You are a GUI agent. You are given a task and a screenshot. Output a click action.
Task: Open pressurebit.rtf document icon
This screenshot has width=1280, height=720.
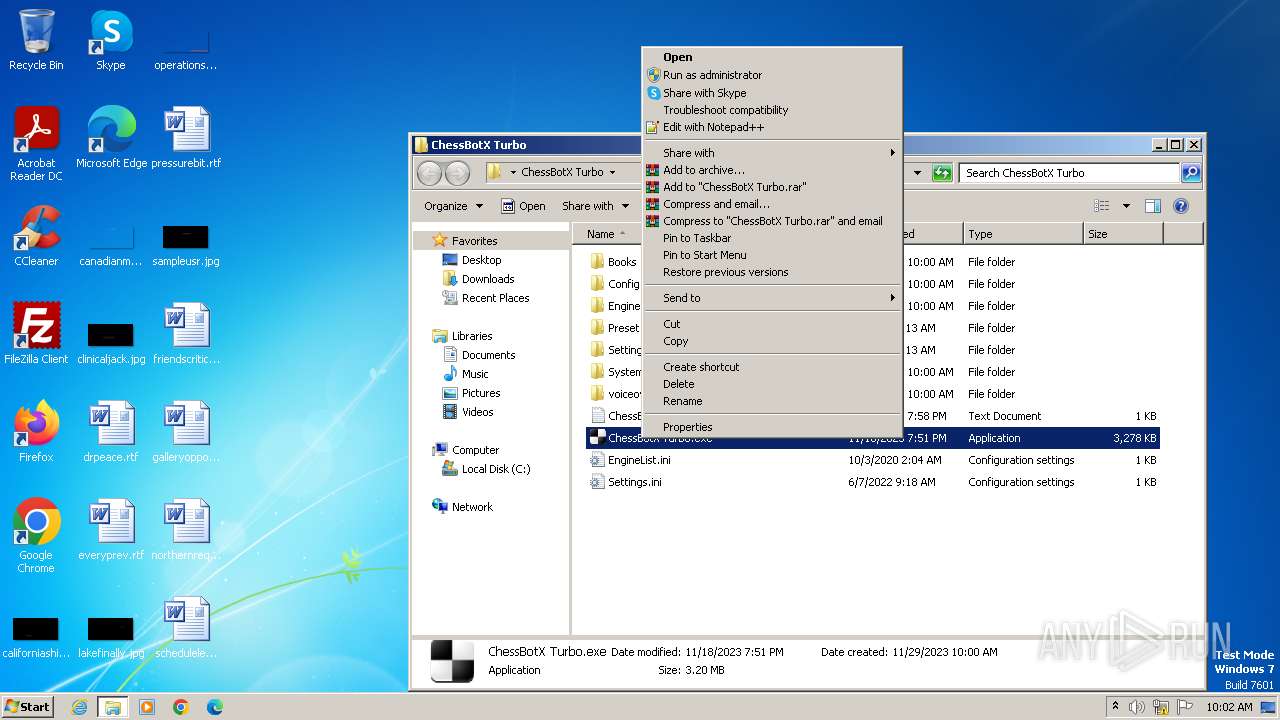[186, 137]
